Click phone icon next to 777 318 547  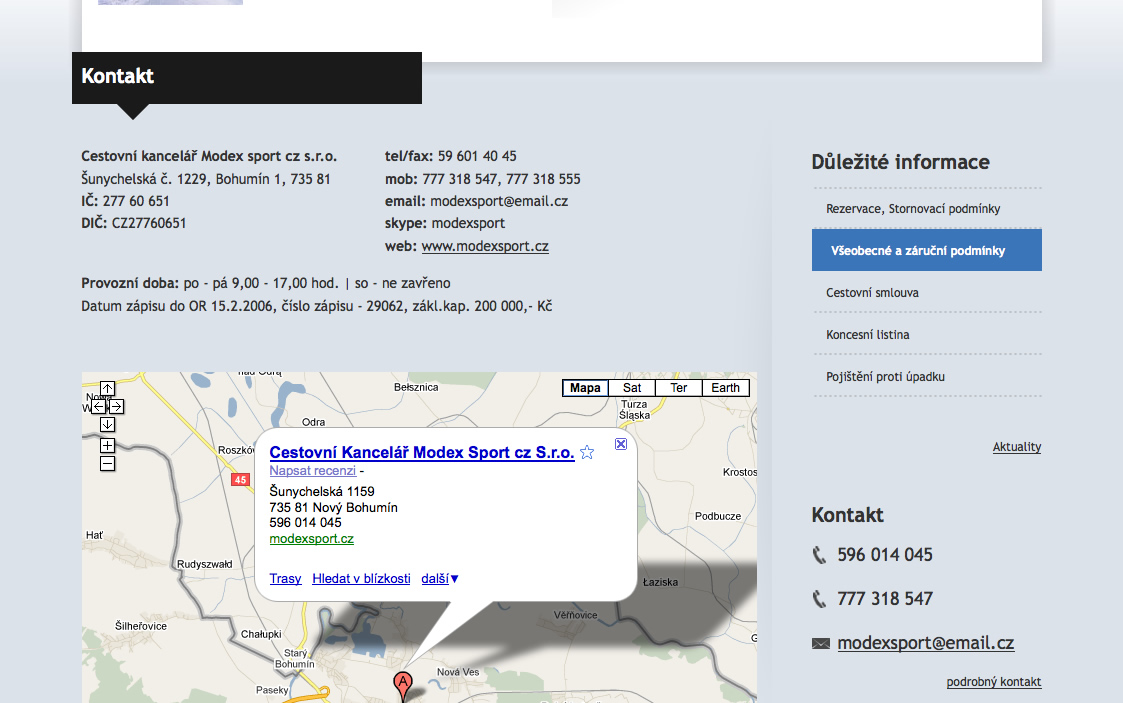(820, 598)
